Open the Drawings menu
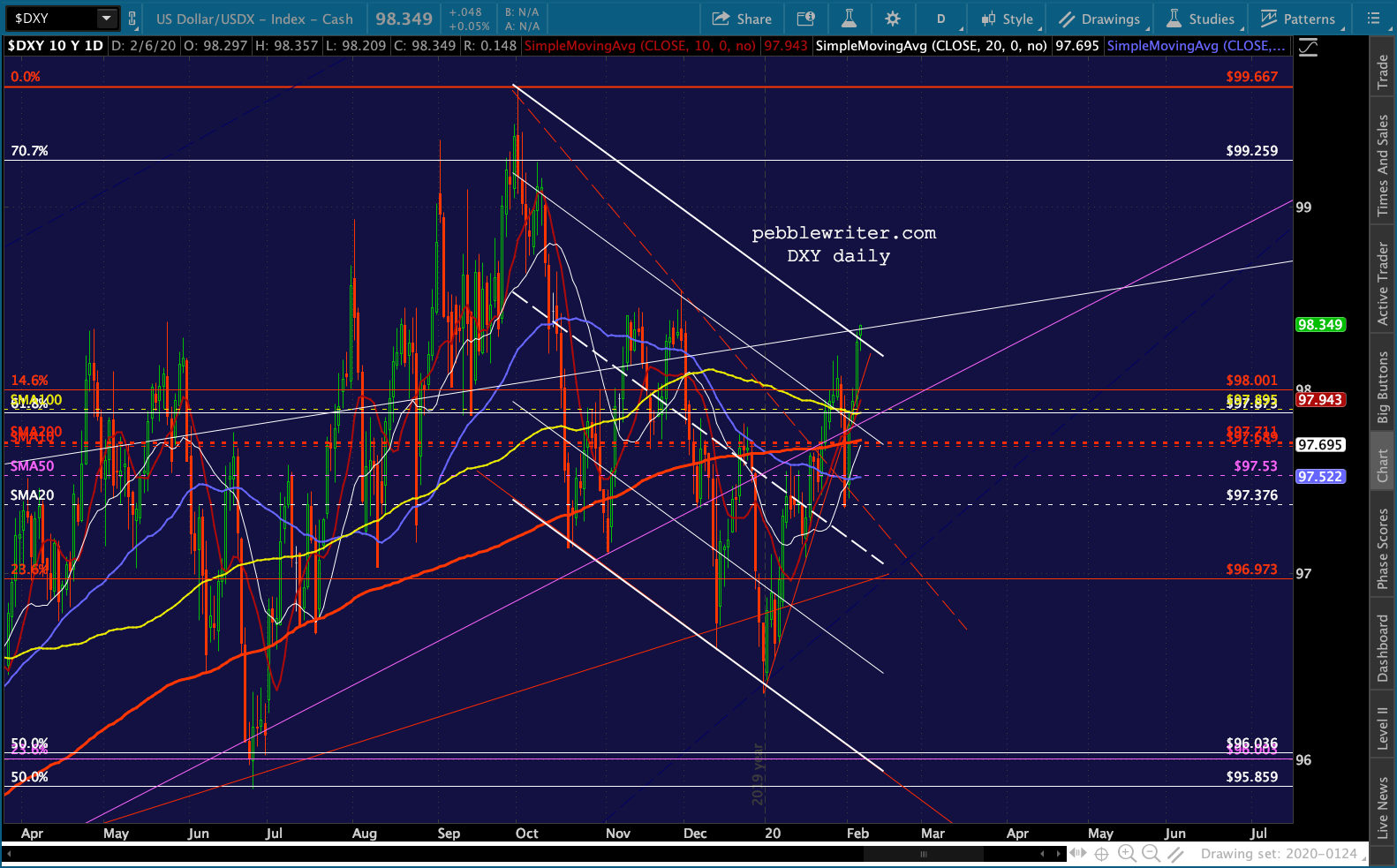This screenshot has width=1397, height=868. click(x=1100, y=19)
